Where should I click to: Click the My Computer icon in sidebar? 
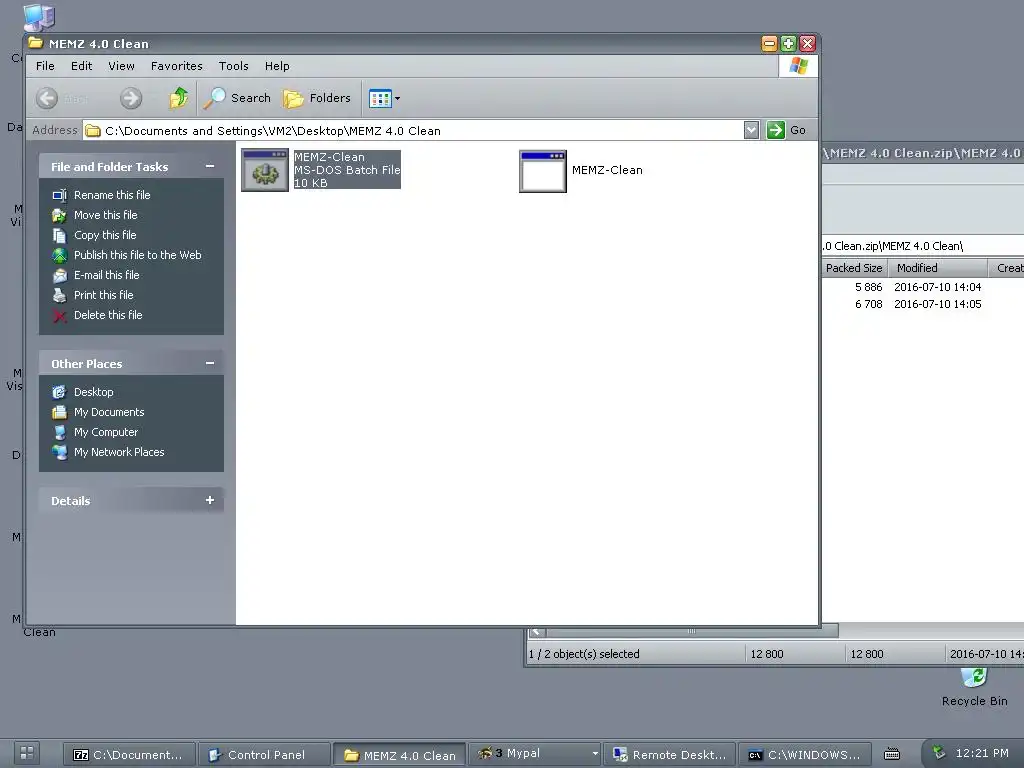click(x=59, y=432)
